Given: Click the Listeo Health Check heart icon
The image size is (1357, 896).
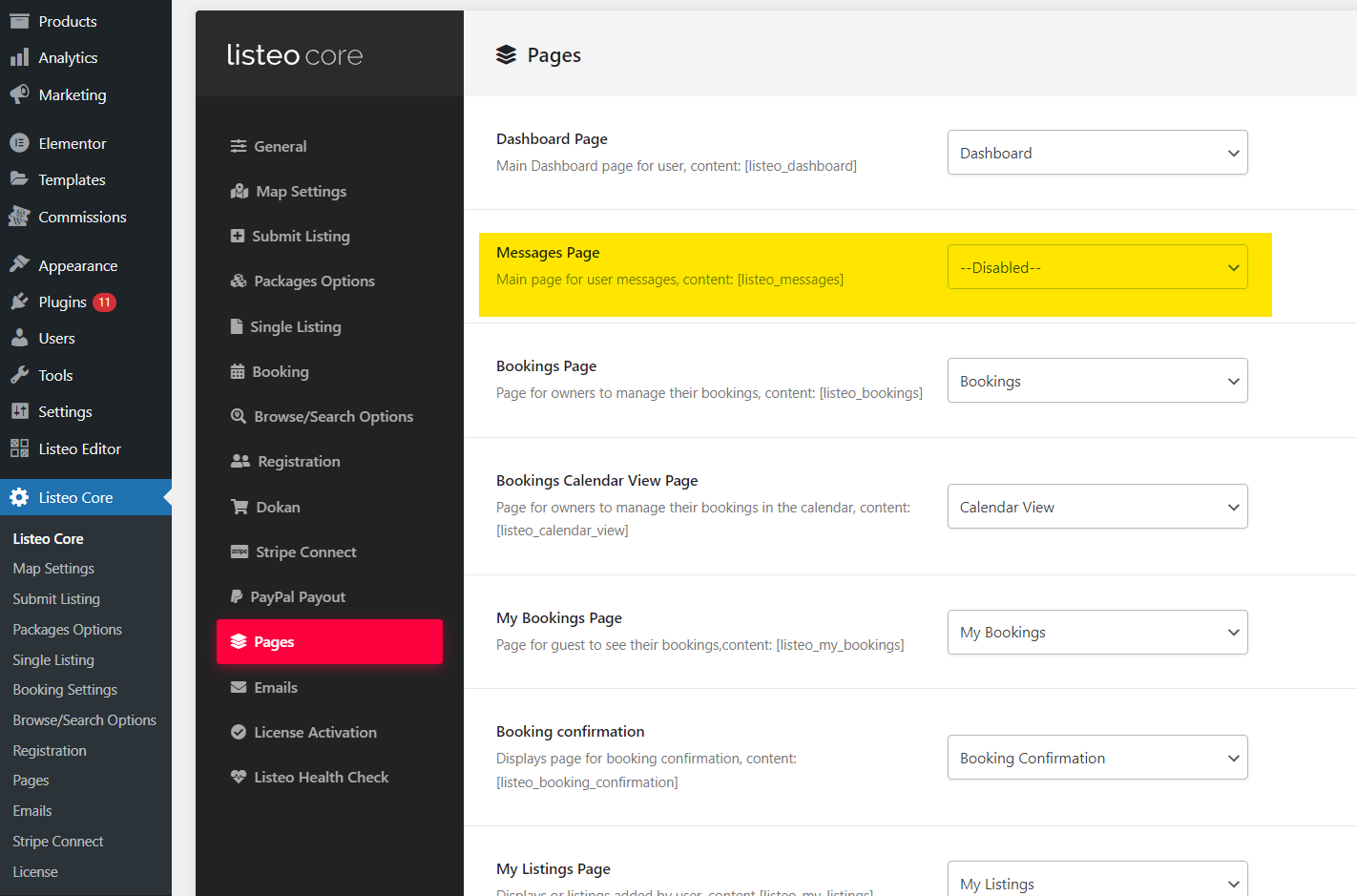Looking at the screenshot, I should (239, 777).
